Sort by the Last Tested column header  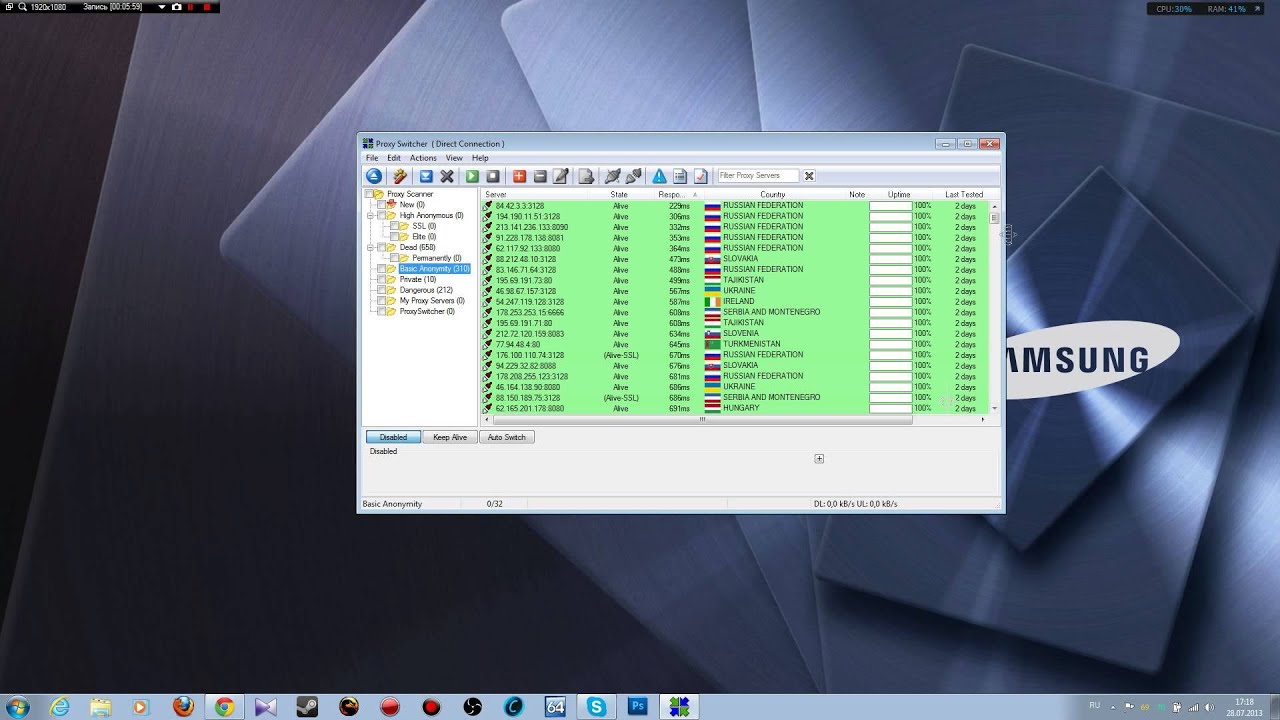coord(964,194)
